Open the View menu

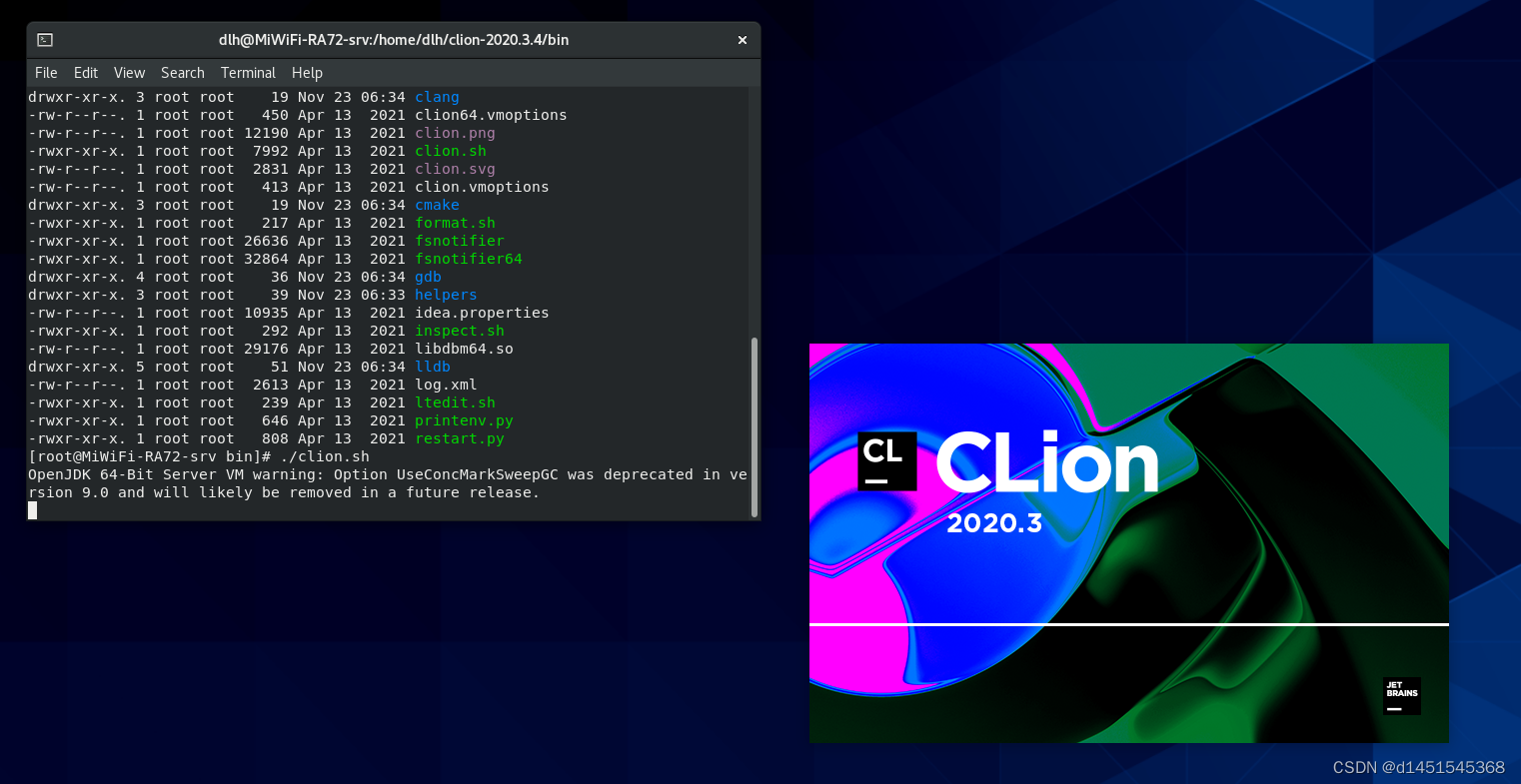pyautogui.click(x=129, y=72)
